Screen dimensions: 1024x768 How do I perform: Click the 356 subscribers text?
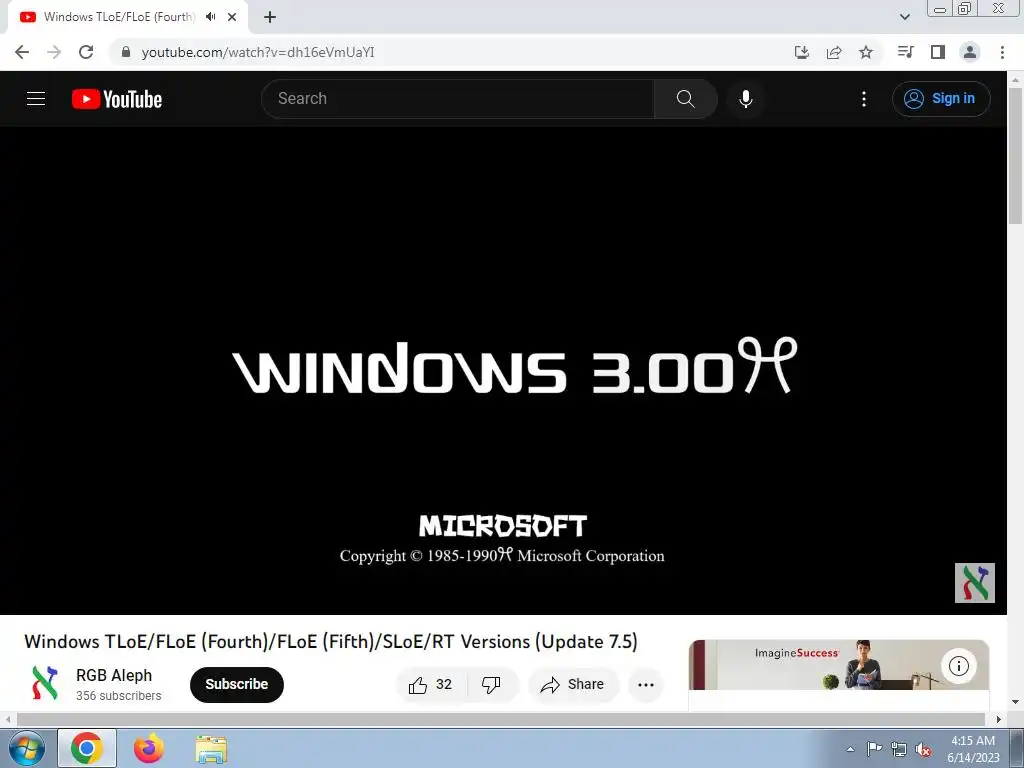[x=118, y=696]
